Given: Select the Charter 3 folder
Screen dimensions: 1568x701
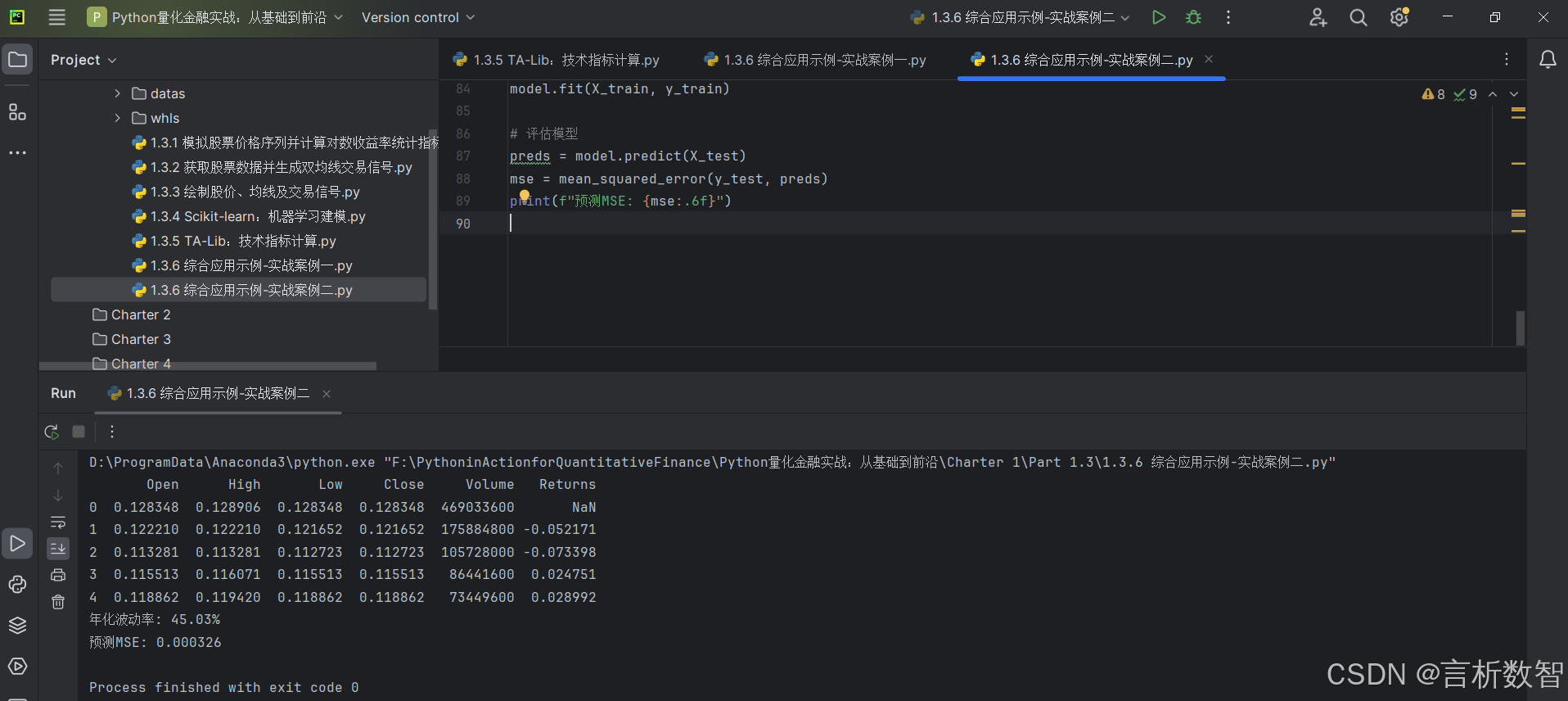Looking at the screenshot, I should [x=132, y=339].
